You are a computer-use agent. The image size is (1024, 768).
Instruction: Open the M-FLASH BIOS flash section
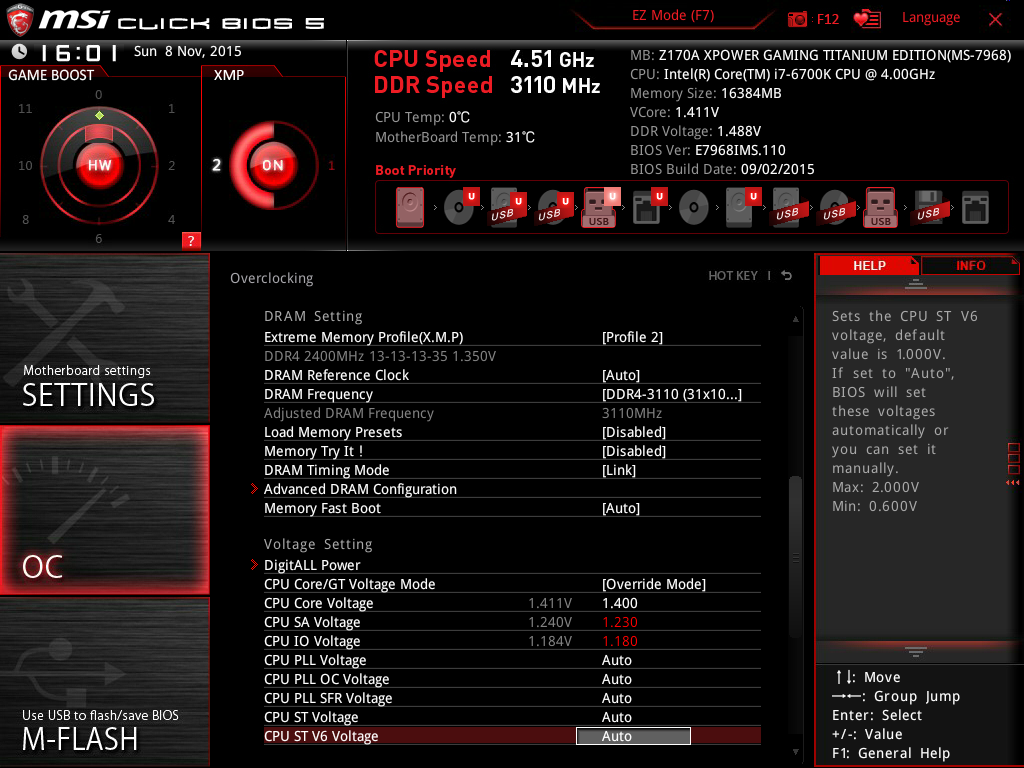[104, 682]
